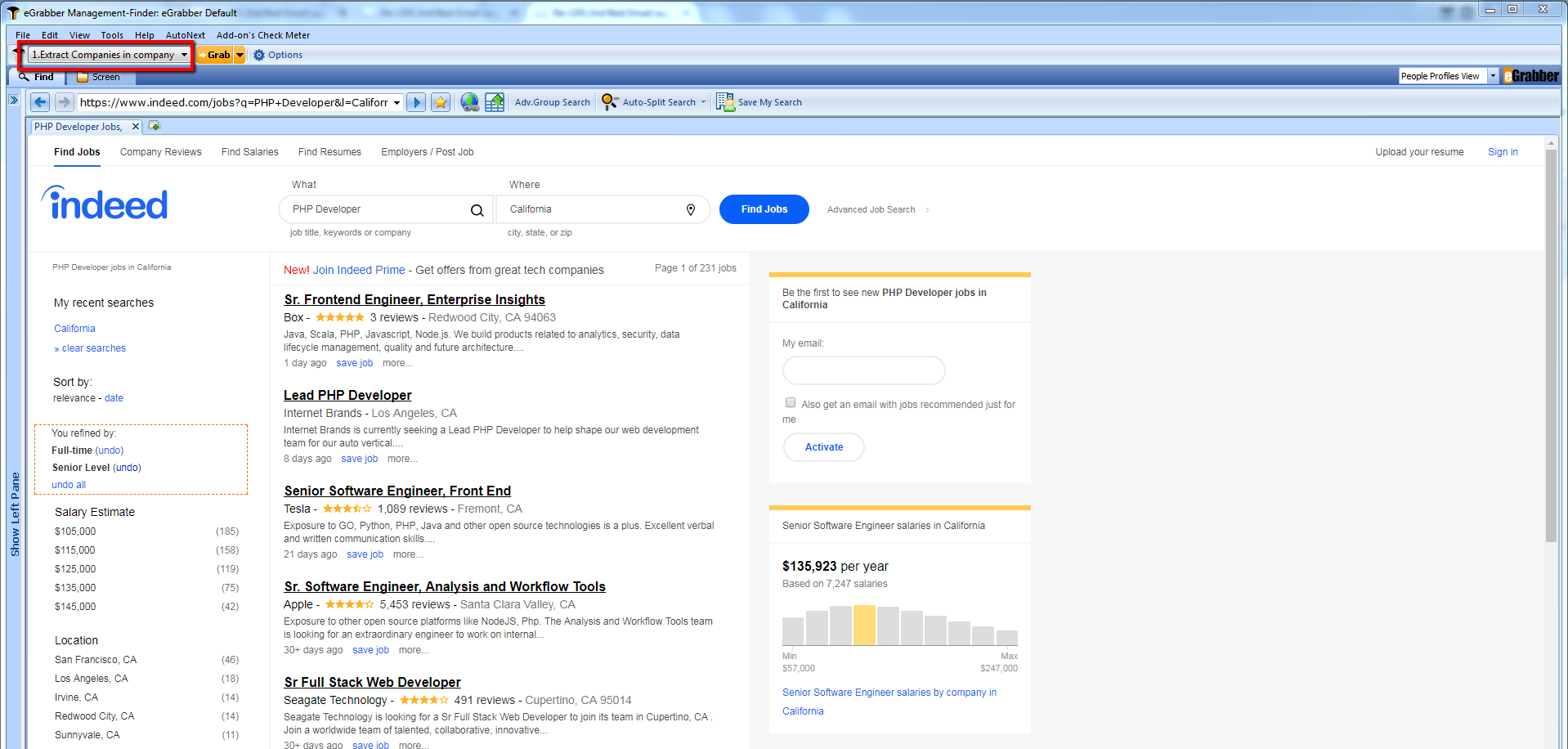The height and width of the screenshot is (749, 1568).
Task: Expand the URL address dropdown
Action: (396, 103)
